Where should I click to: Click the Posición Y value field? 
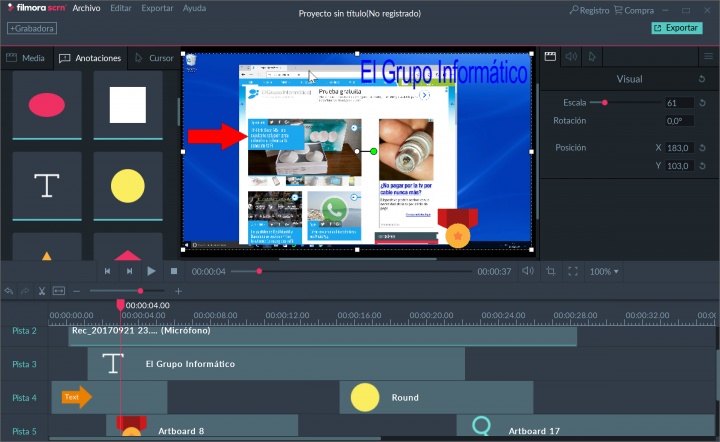(679, 166)
